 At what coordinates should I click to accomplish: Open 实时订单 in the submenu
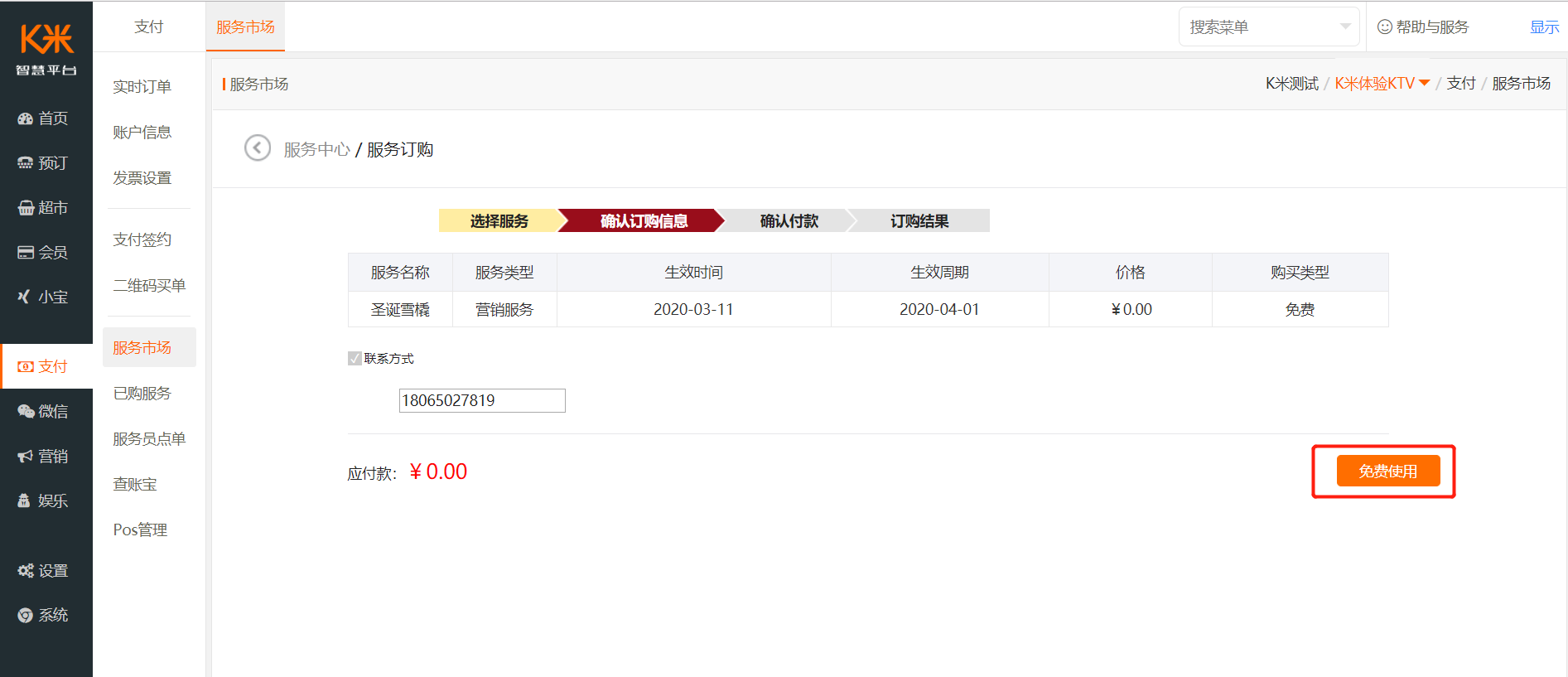coord(142,87)
